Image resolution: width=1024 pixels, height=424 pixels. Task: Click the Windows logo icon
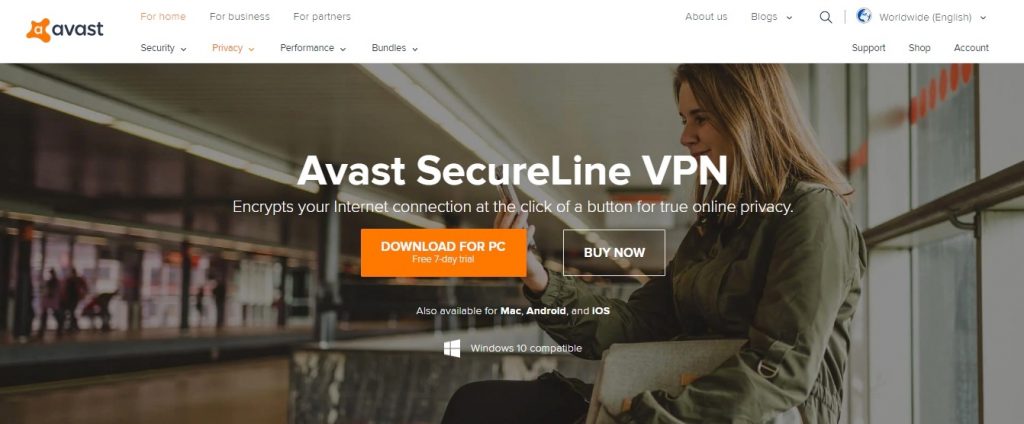tap(452, 348)
